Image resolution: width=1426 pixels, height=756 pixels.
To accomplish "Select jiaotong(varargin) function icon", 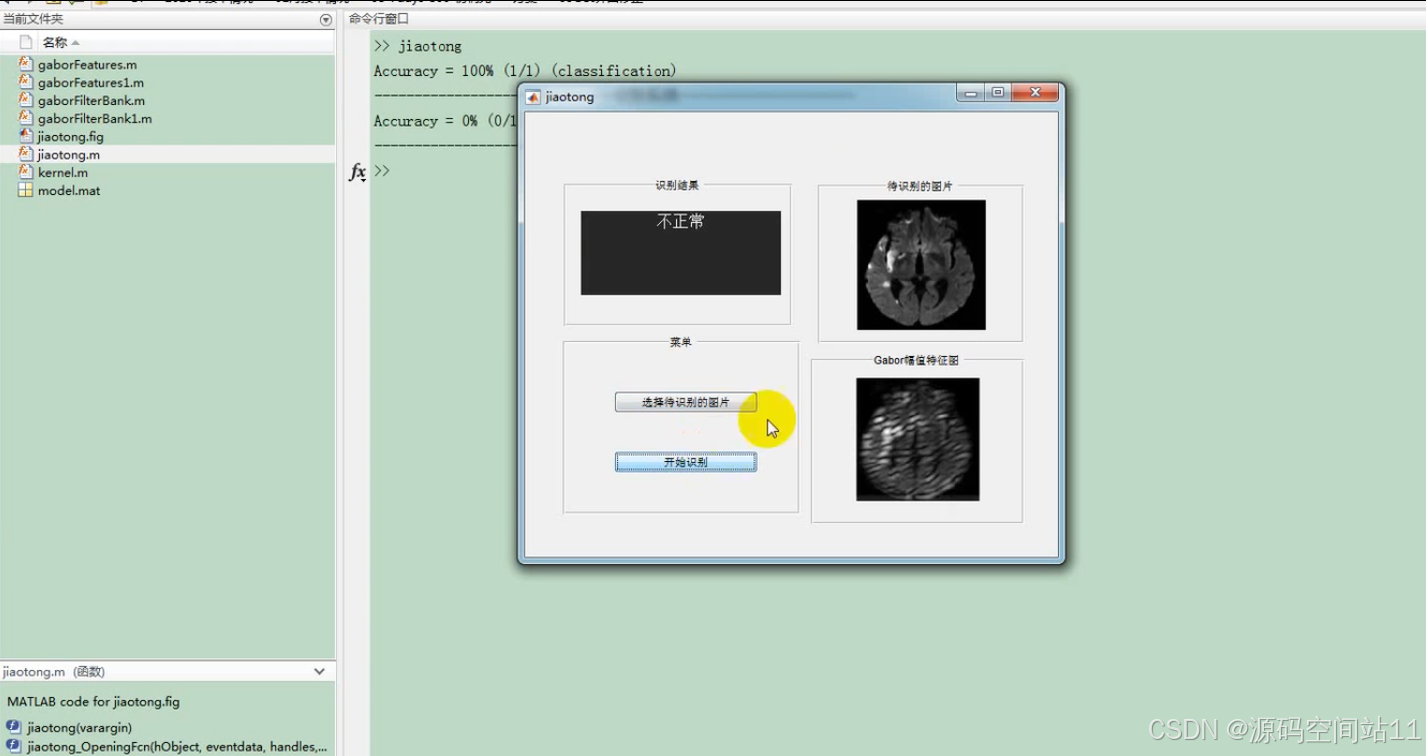I will tap(10, 727).
